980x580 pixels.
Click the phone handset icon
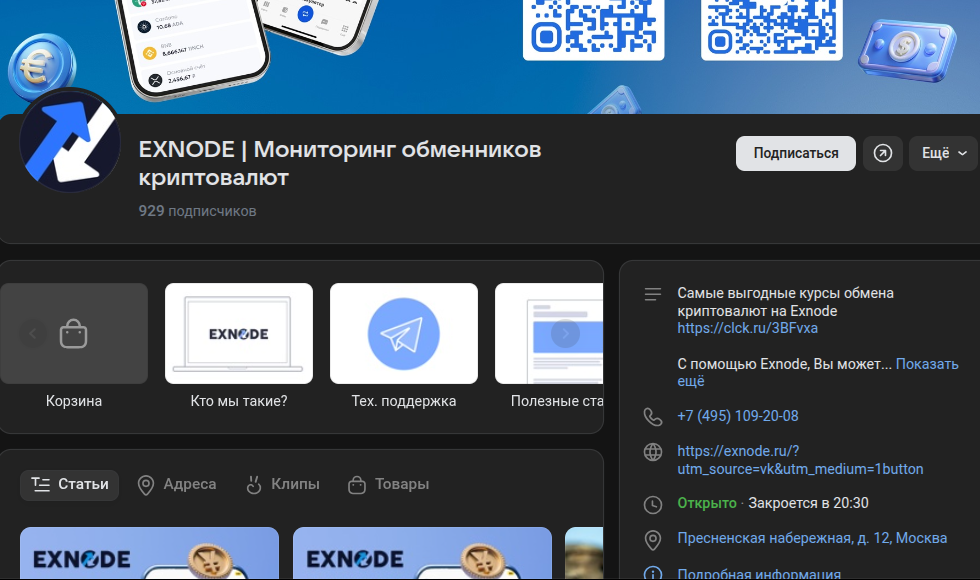(x=653, y=417)
